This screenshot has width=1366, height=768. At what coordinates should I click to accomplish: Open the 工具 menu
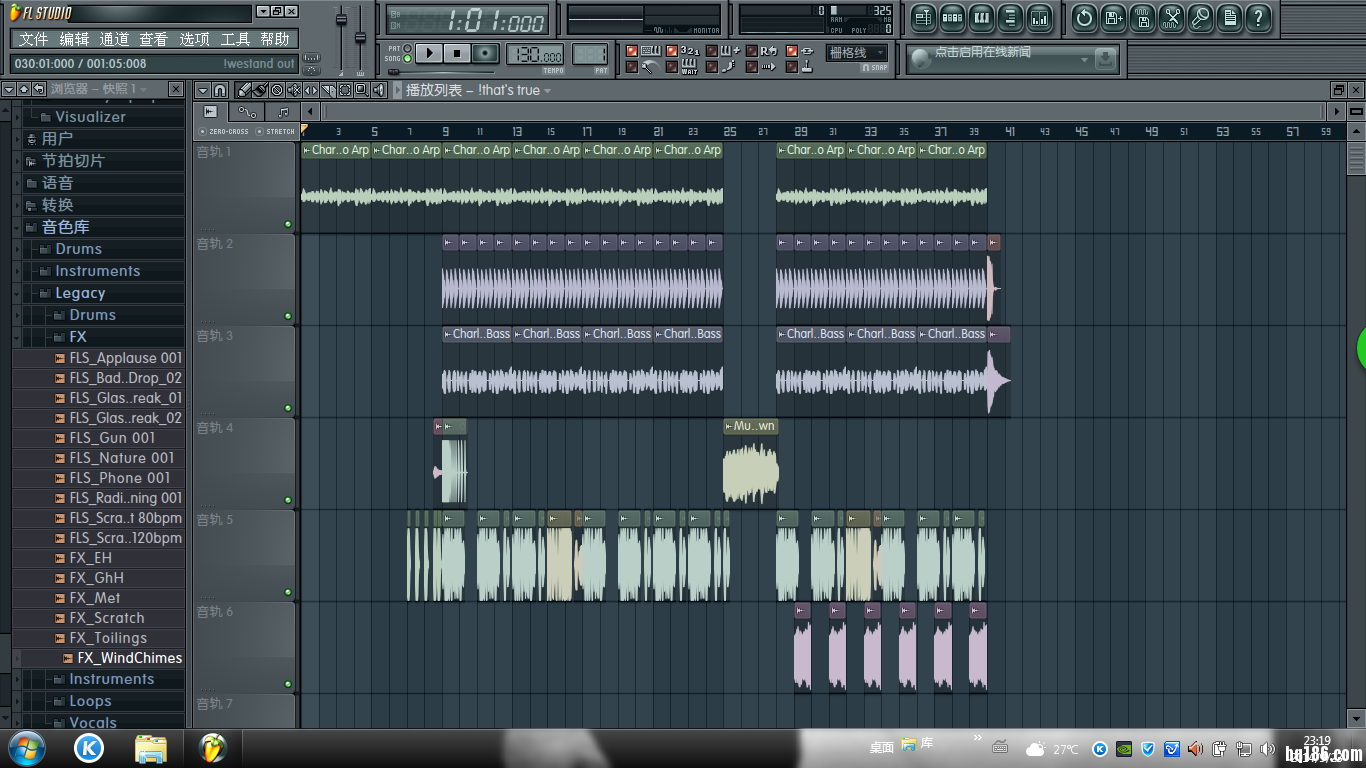coord(235,39)
